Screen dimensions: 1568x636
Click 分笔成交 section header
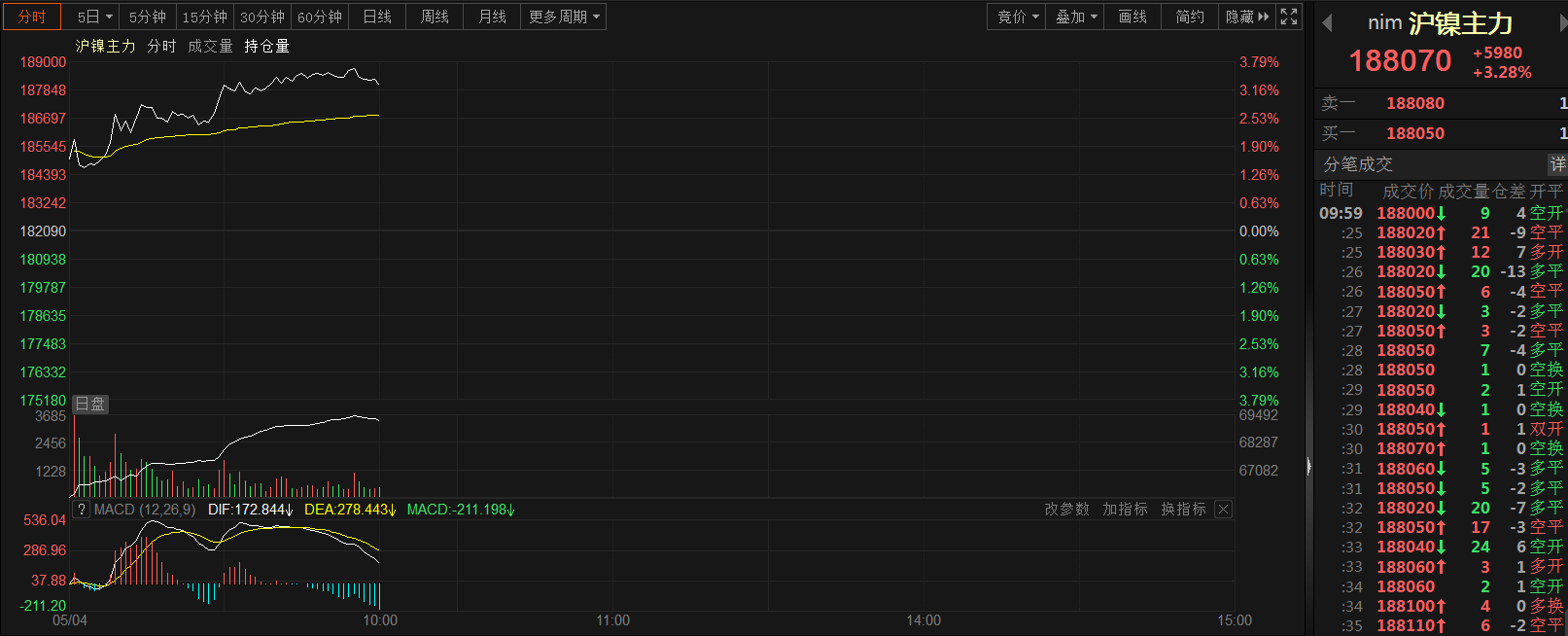[1358, 164]
